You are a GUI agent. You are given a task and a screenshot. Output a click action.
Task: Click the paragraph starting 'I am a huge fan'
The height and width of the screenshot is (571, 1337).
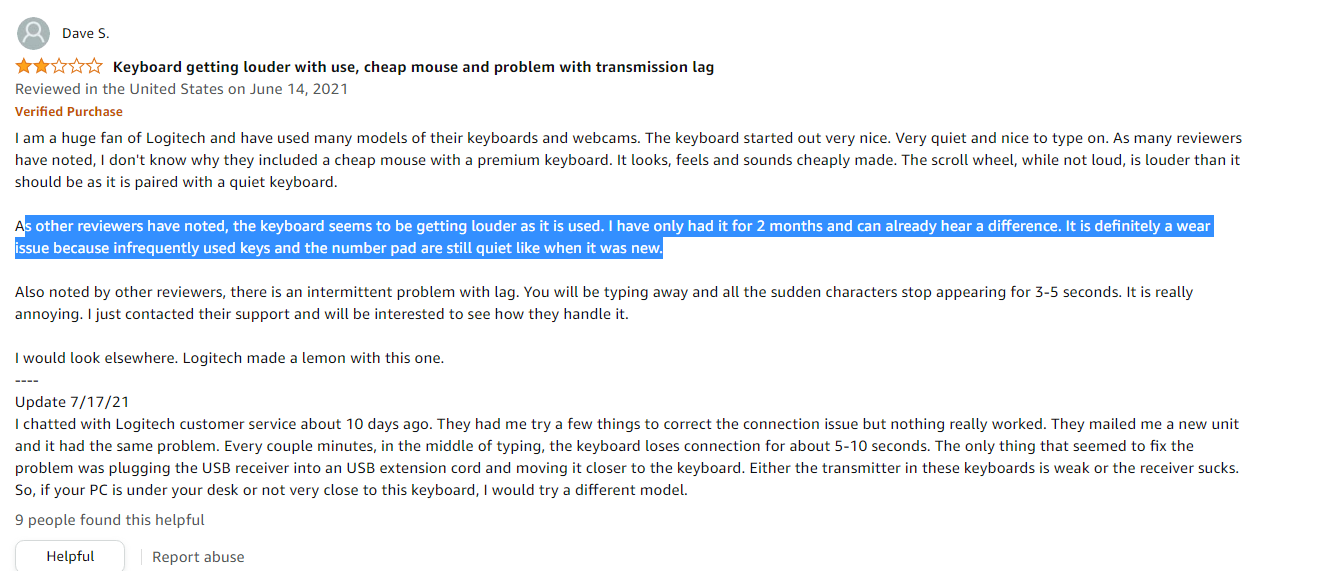pyautogui.click(x=628, y=160)
